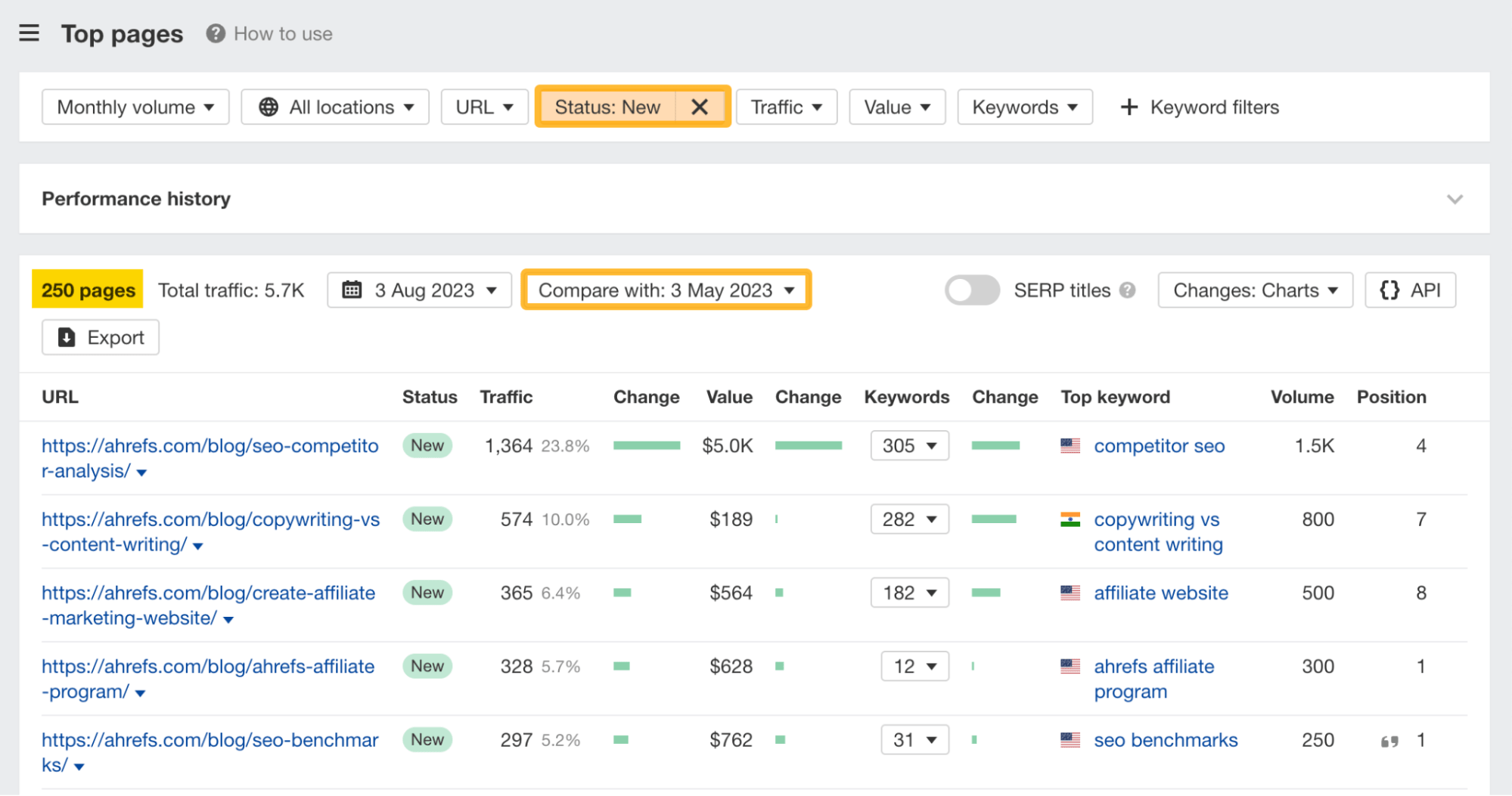Click the US flag next to competitor seo

(x=1070, y=445)
